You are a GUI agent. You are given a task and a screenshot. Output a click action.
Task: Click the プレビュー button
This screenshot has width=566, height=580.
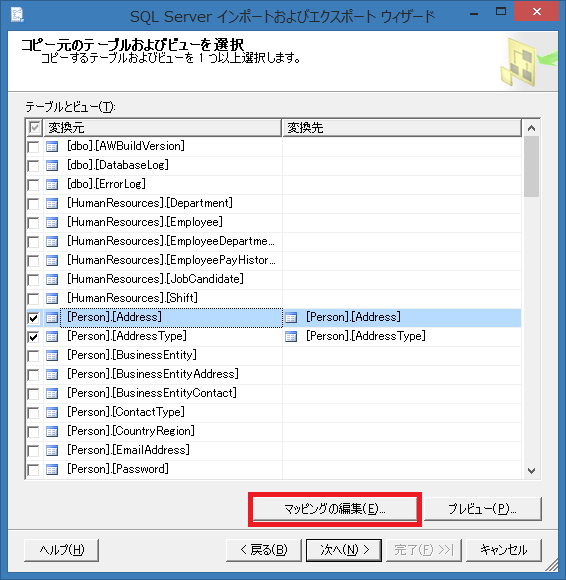(x=482, y=509)
